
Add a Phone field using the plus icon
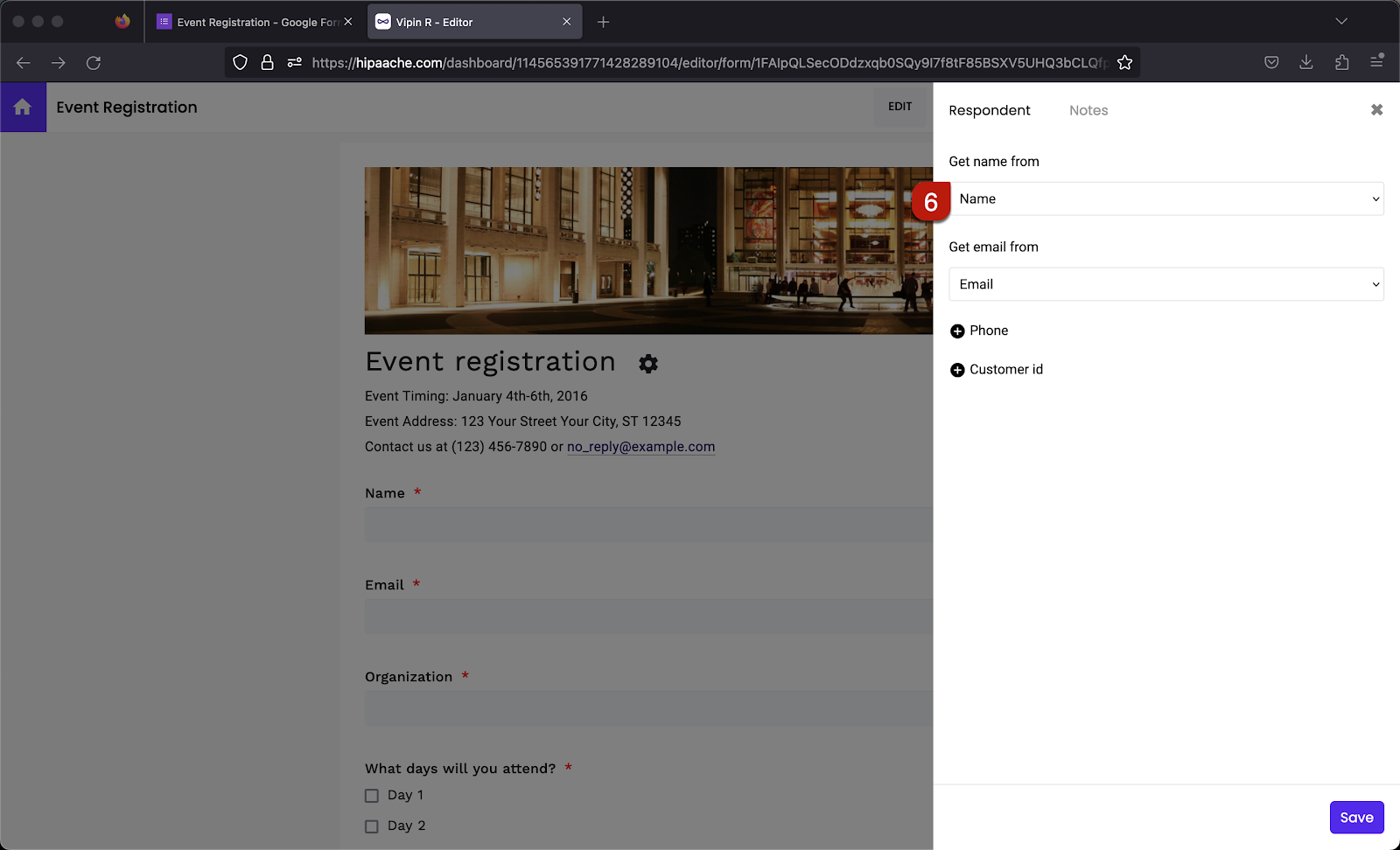point(958,331)
